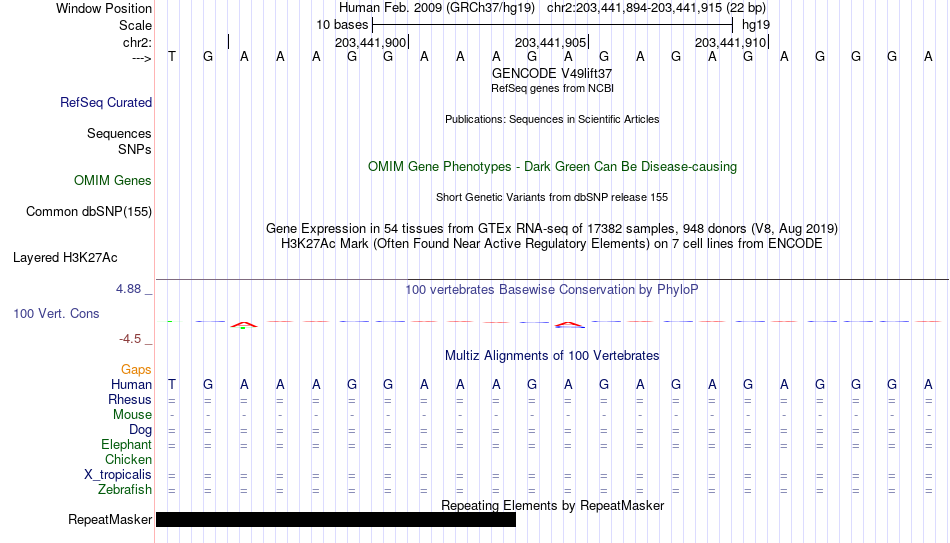Select the Rhesus alignment row label
950x543 pixels.
(130, 400)
